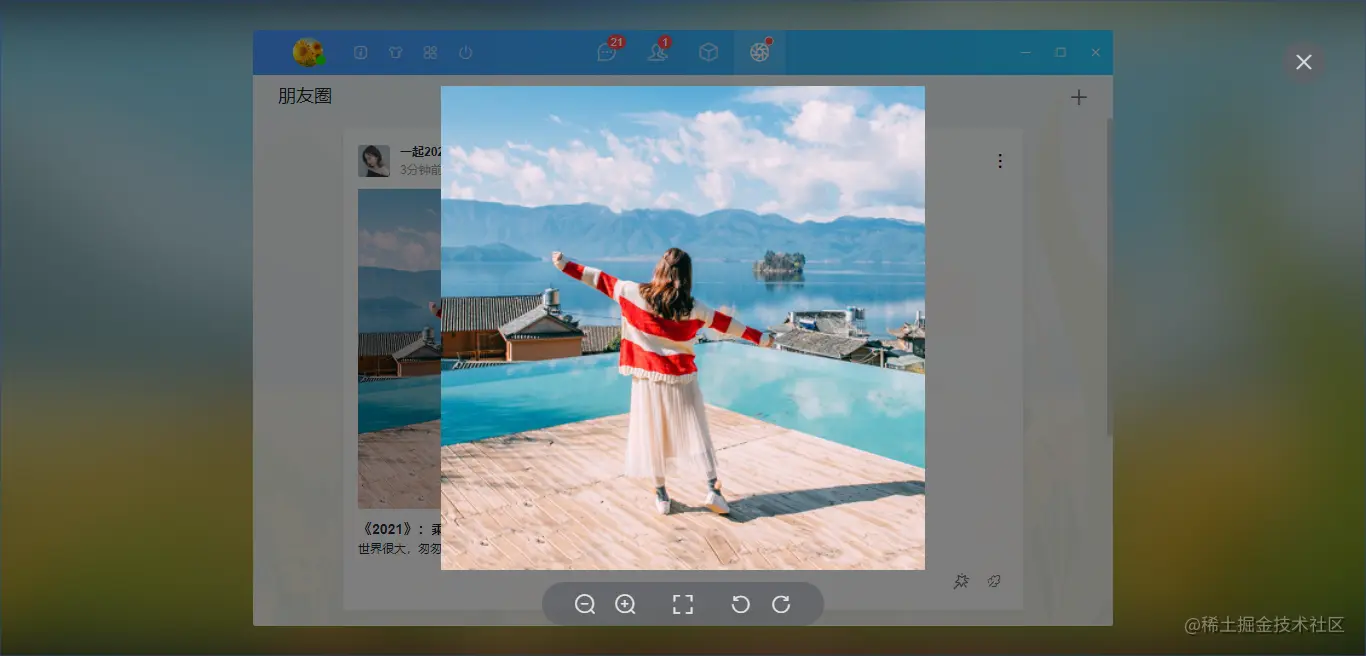Click the 世界很大 post description text
The height and width of the screenshot is (656, 1366).
pyautogui.click(x=399, y=549)
